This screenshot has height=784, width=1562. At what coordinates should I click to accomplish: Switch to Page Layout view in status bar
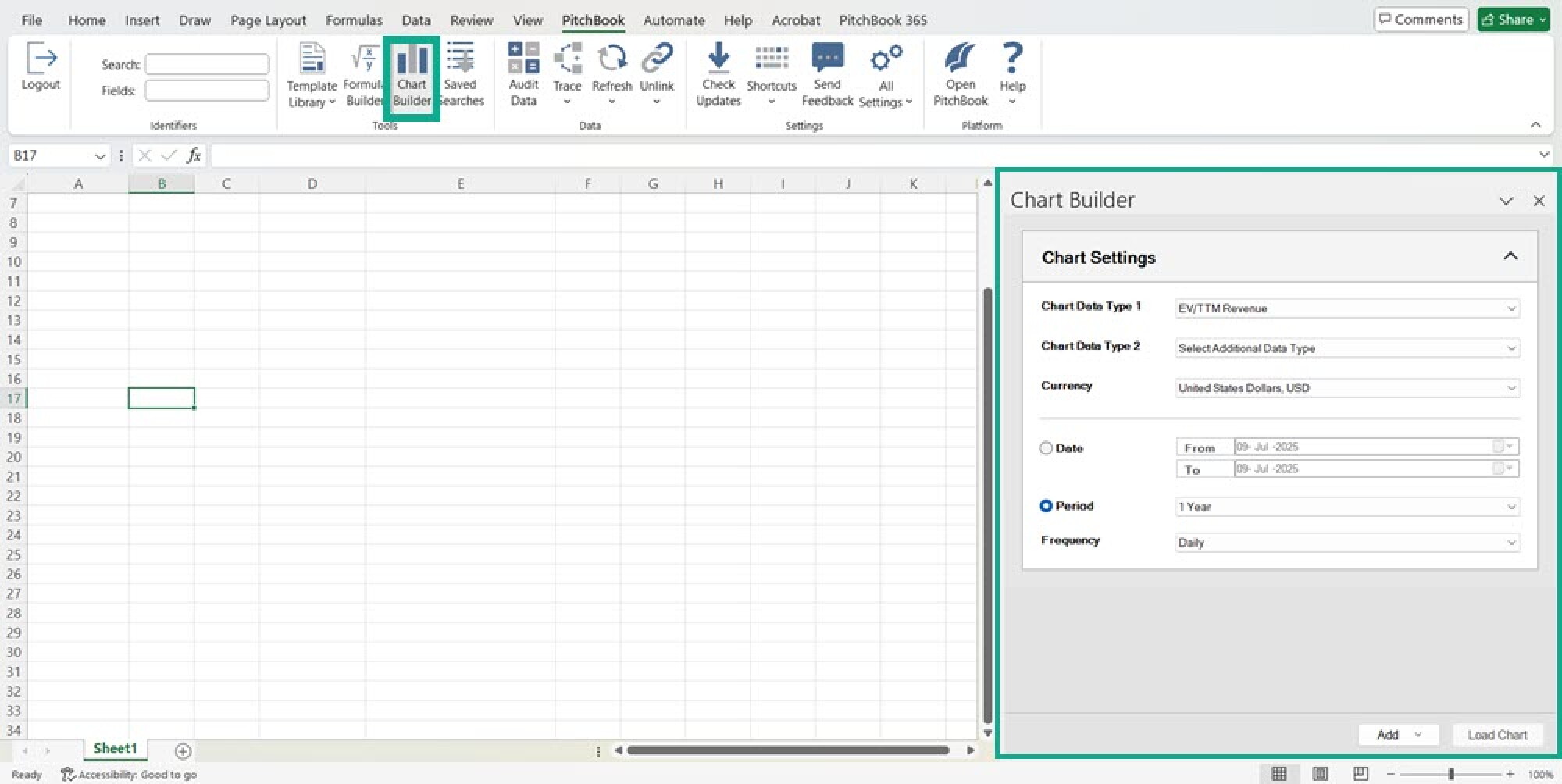tap(1320, 774)
